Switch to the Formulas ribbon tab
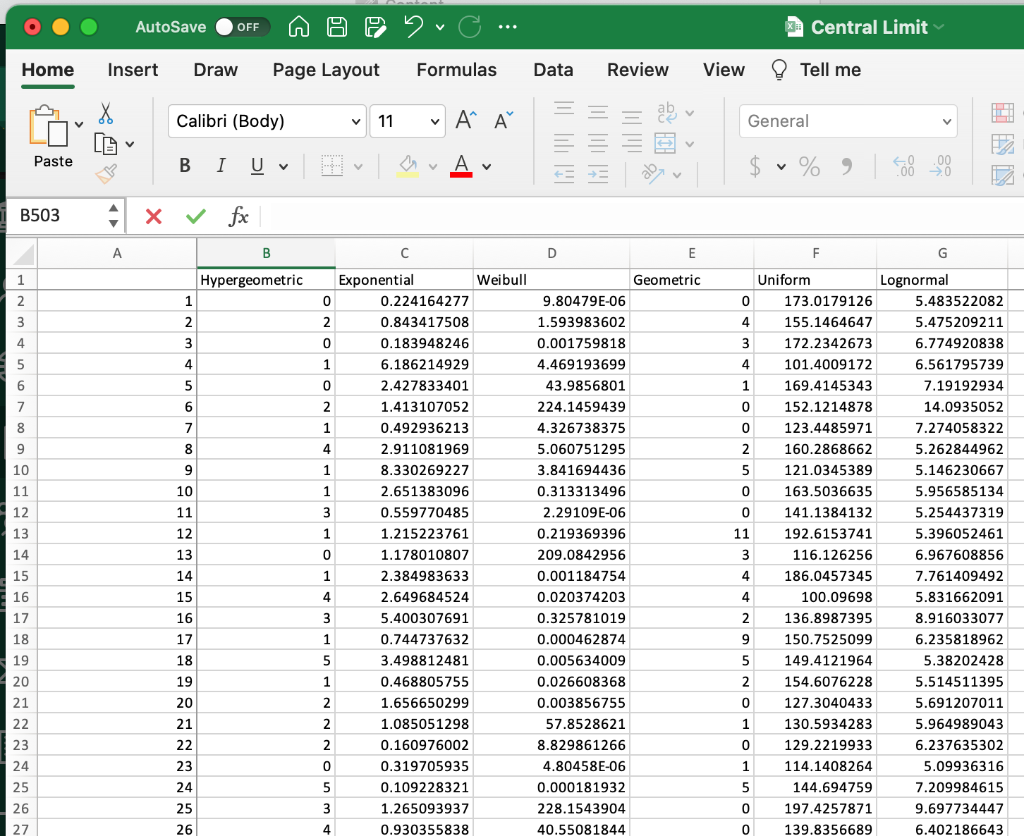Screen dimensions: 1024x836 coord(456,70)
